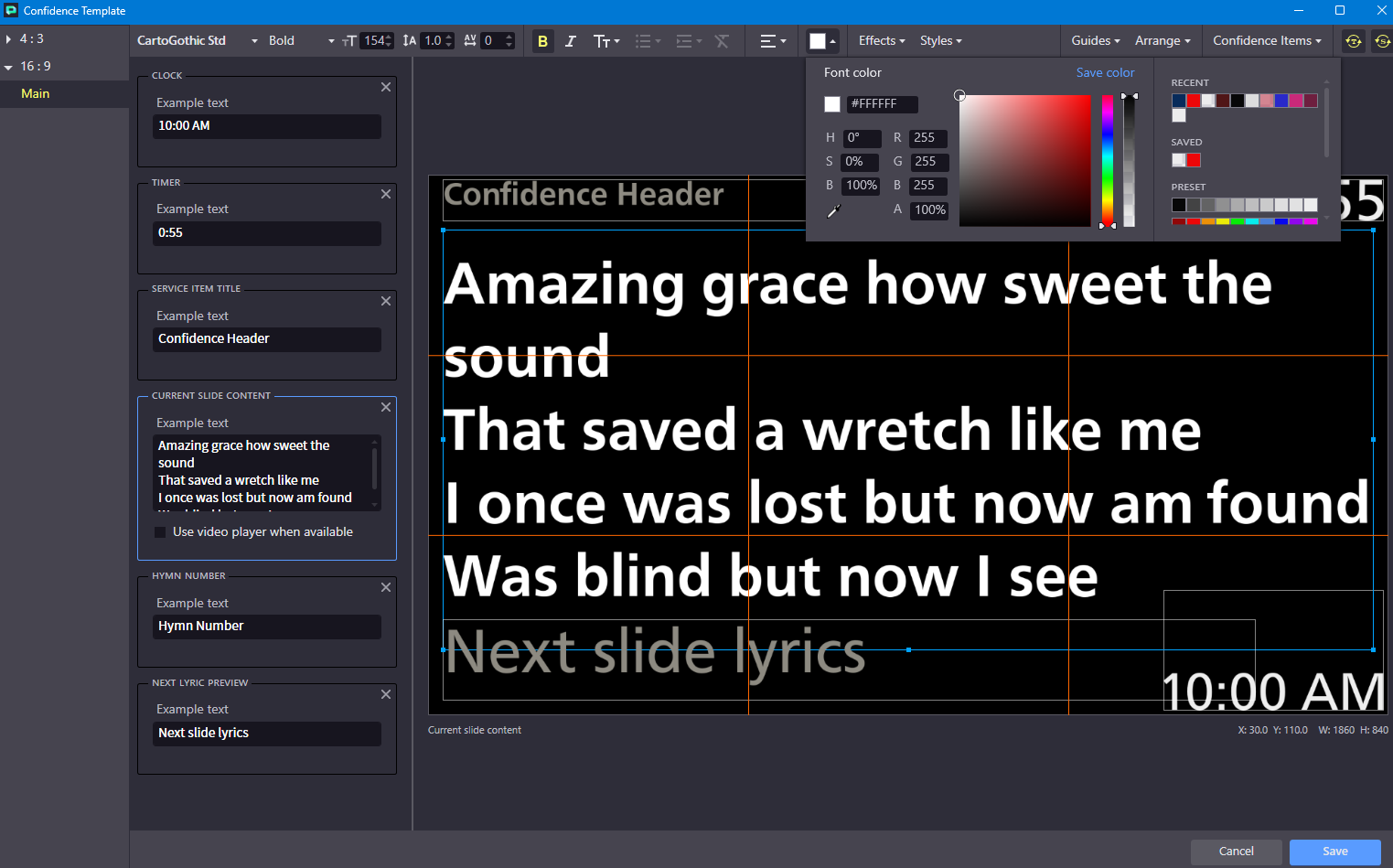The width and height of the screenshot is (1393, 868).
Task: Open the Guides menu
Action: click(1096, 41)
